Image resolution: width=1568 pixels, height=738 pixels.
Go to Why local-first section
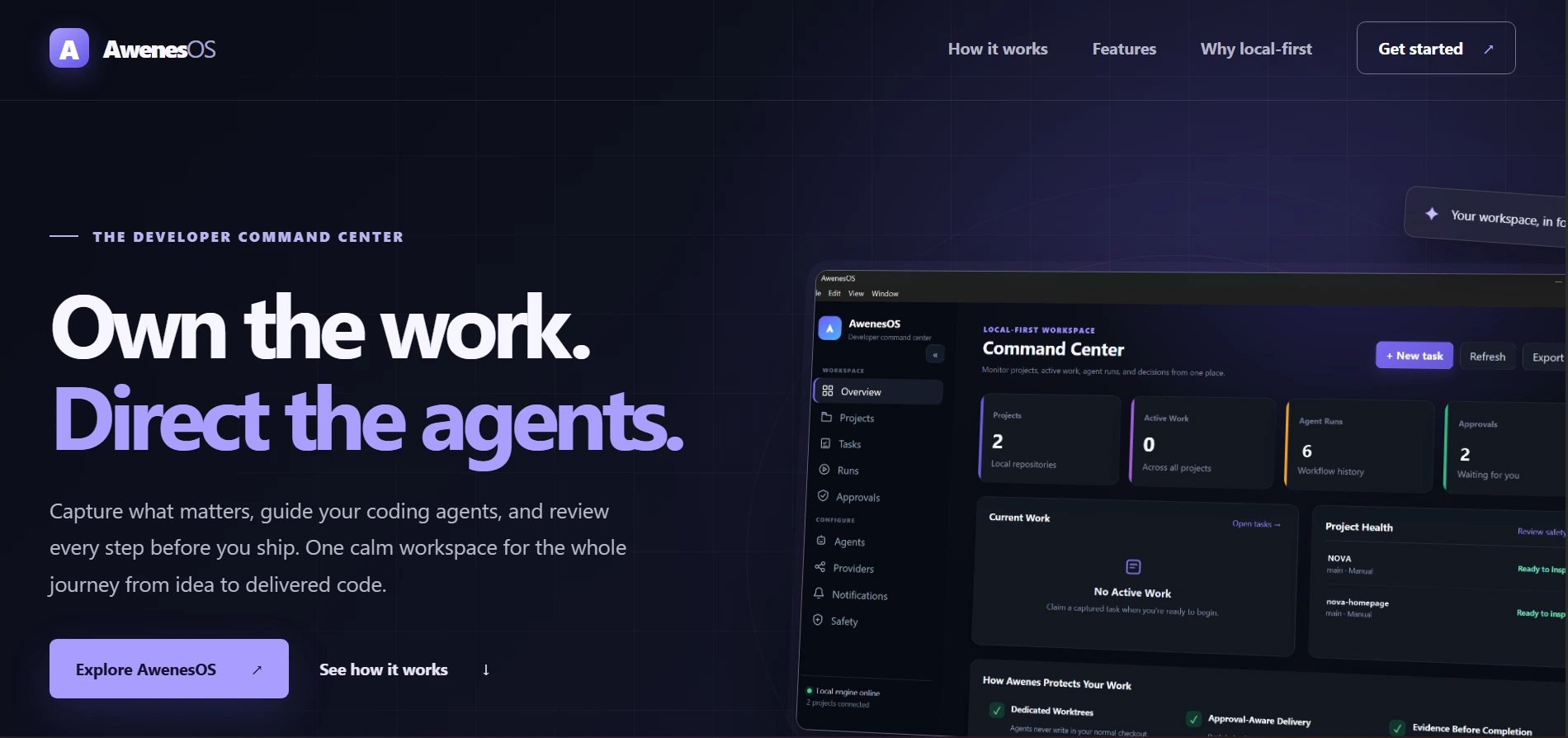(x=1256, y=49)
